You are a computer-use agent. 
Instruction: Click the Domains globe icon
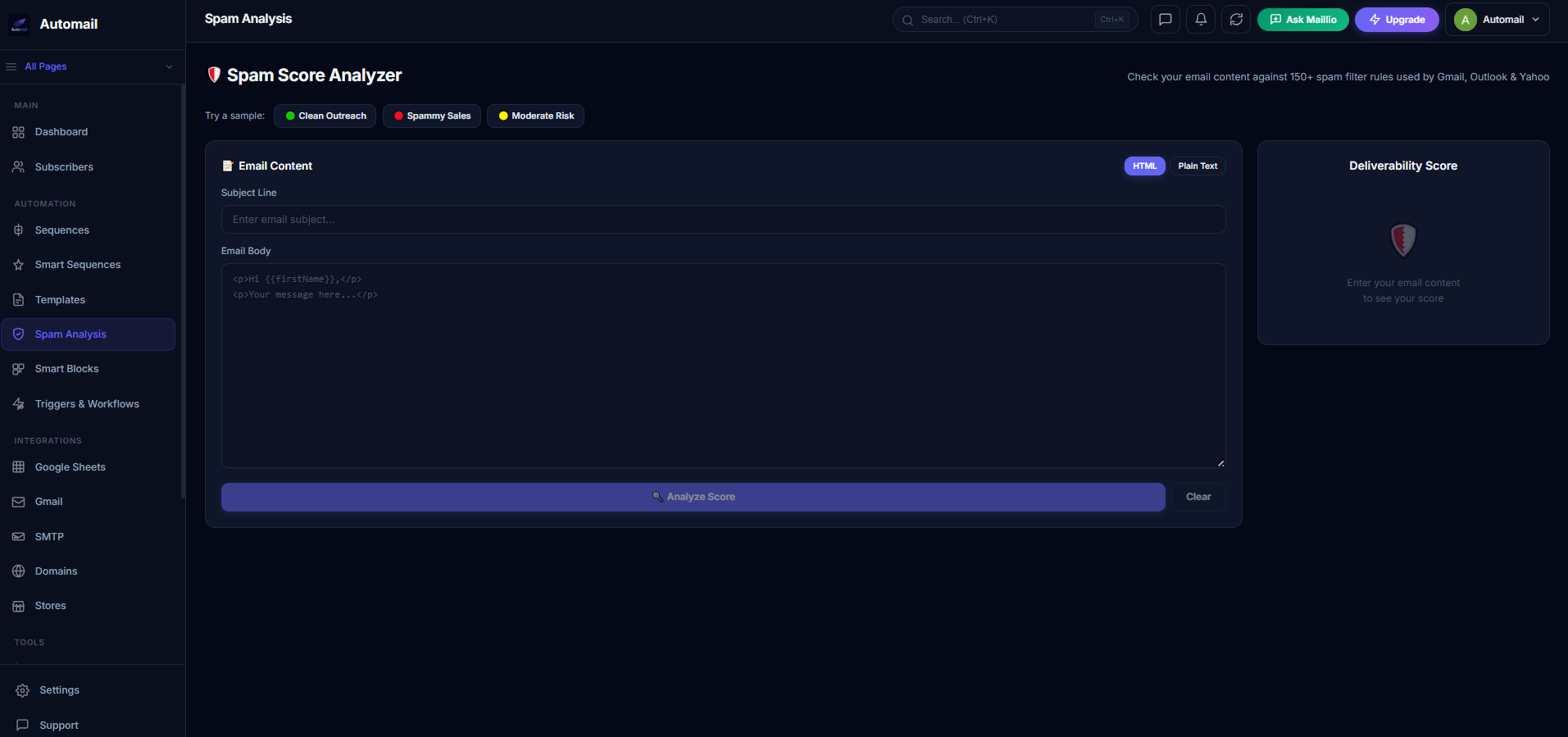pyautogui.click(x=18, y=571)
